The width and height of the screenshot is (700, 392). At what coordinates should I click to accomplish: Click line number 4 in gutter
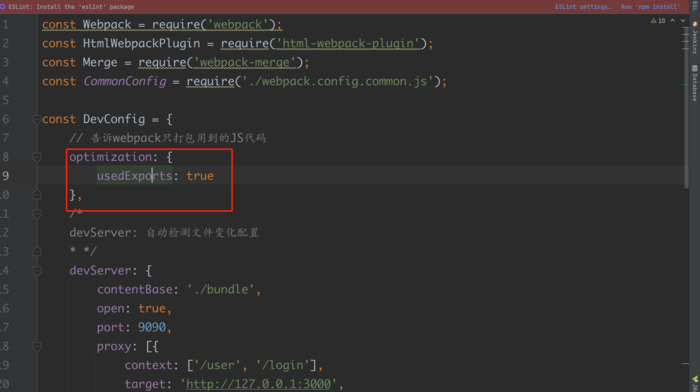coord(5,81)
